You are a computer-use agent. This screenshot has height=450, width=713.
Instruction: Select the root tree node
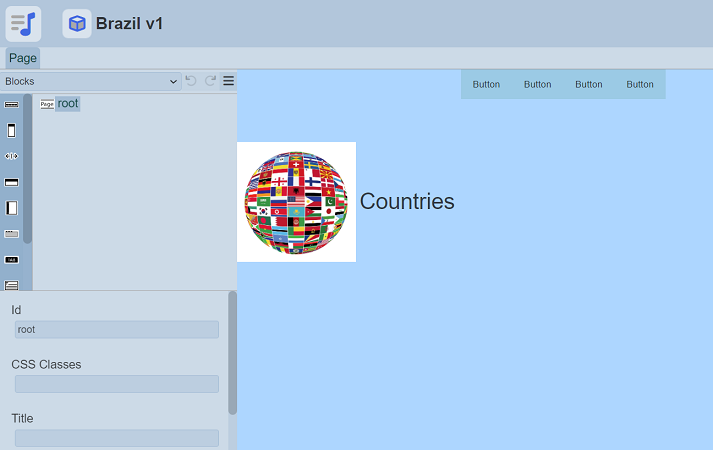67,103
